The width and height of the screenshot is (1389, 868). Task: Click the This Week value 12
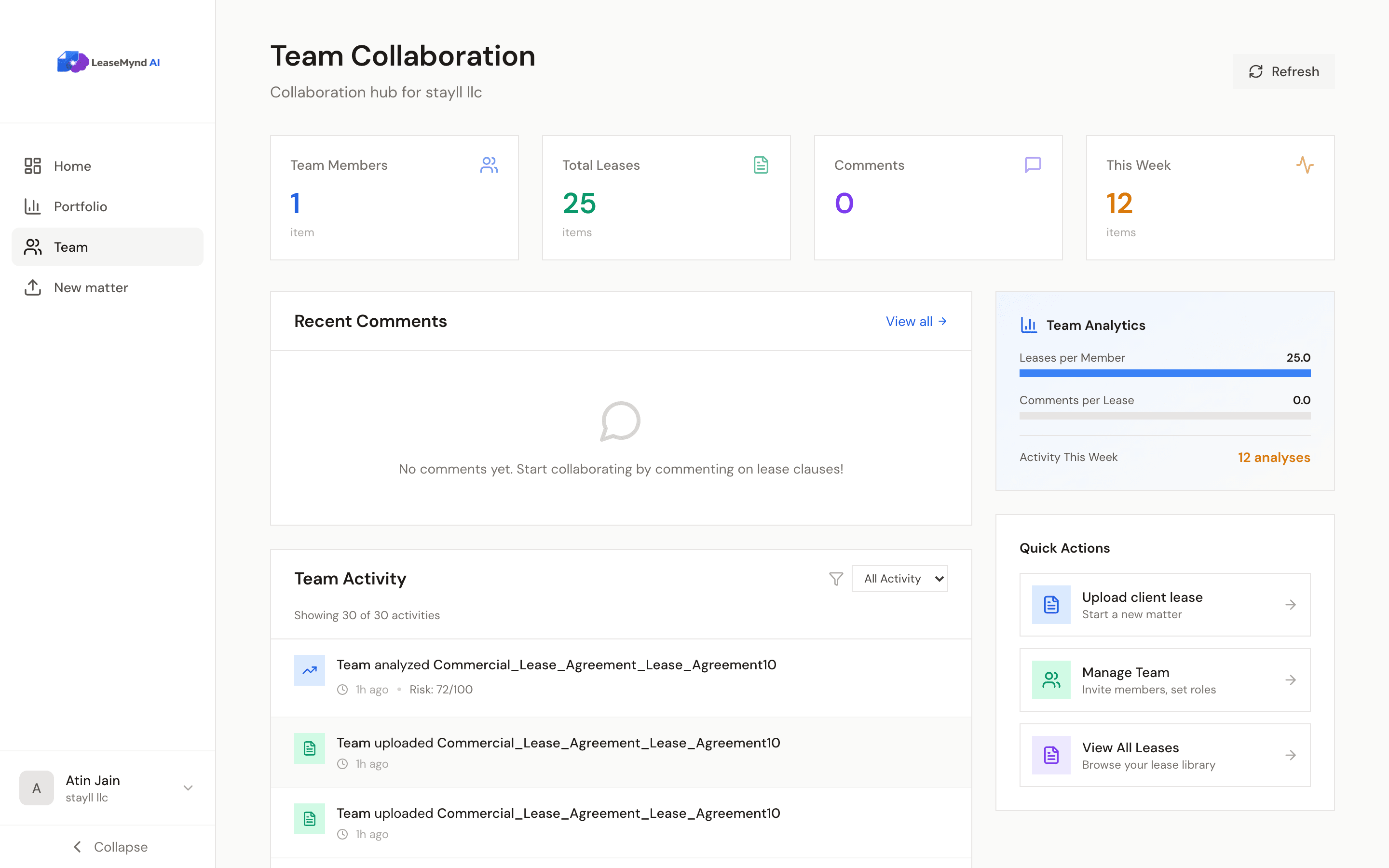(x=1119, y=203)
